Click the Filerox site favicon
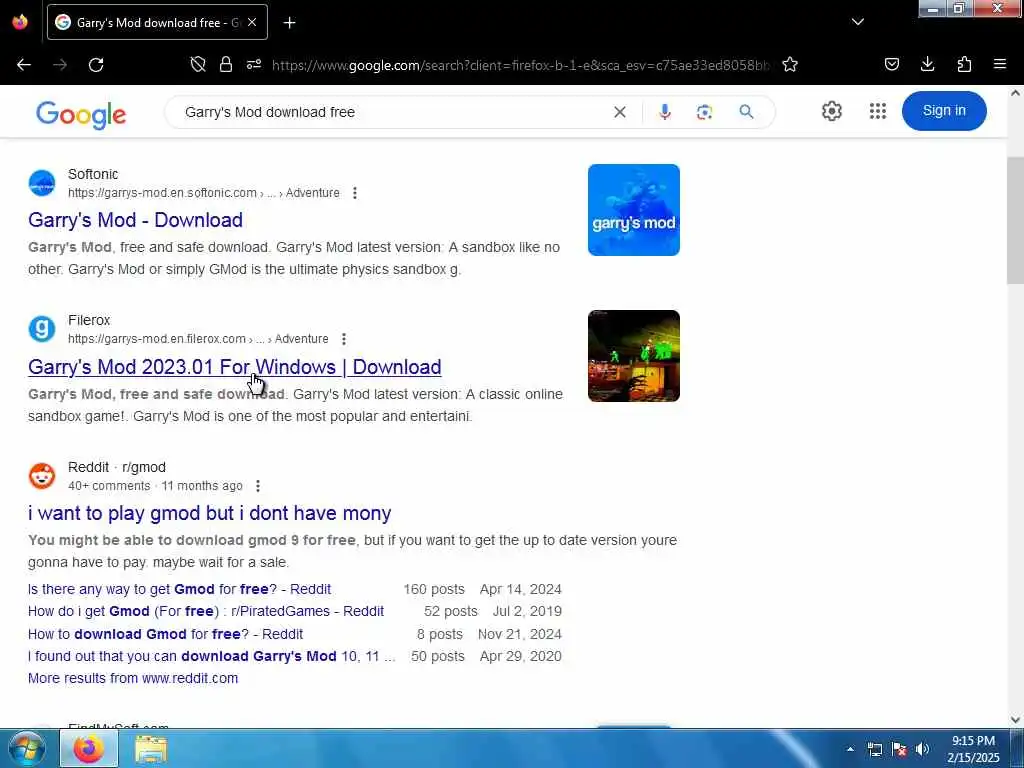The height and width of the screenshot is (768, 1024). coord(42,328)
